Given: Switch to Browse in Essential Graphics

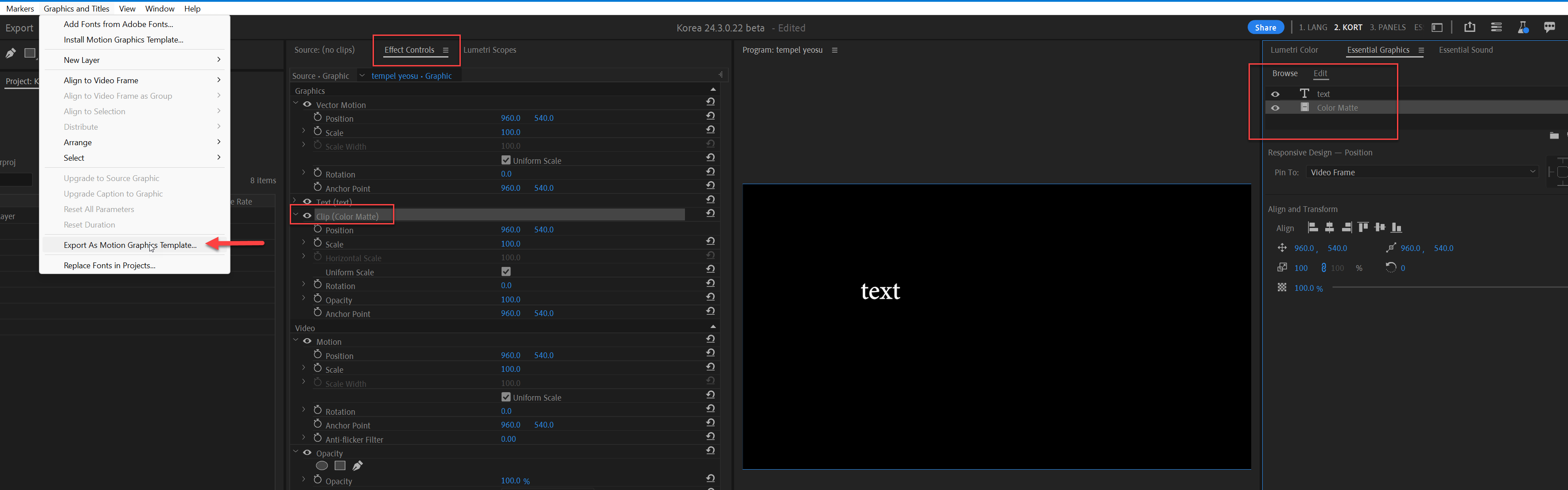Looking at the screenshot, I should point(1284,73).
